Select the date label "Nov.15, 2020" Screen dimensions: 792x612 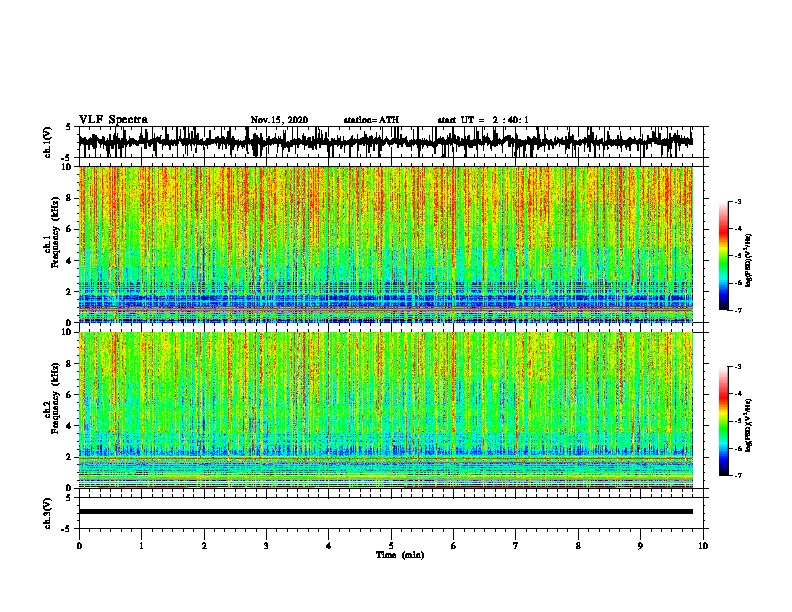(x=279, y=120)
